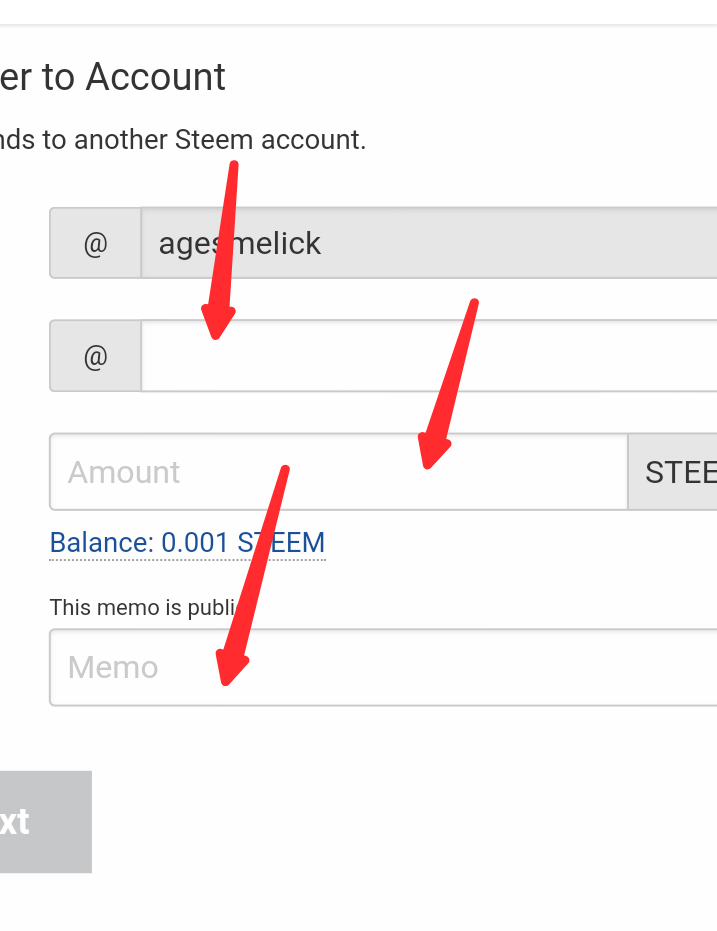Image resolution: width=717 pixels, height=931 pixels.
Task: Click the Memo placeholder text
Action: 113,667
